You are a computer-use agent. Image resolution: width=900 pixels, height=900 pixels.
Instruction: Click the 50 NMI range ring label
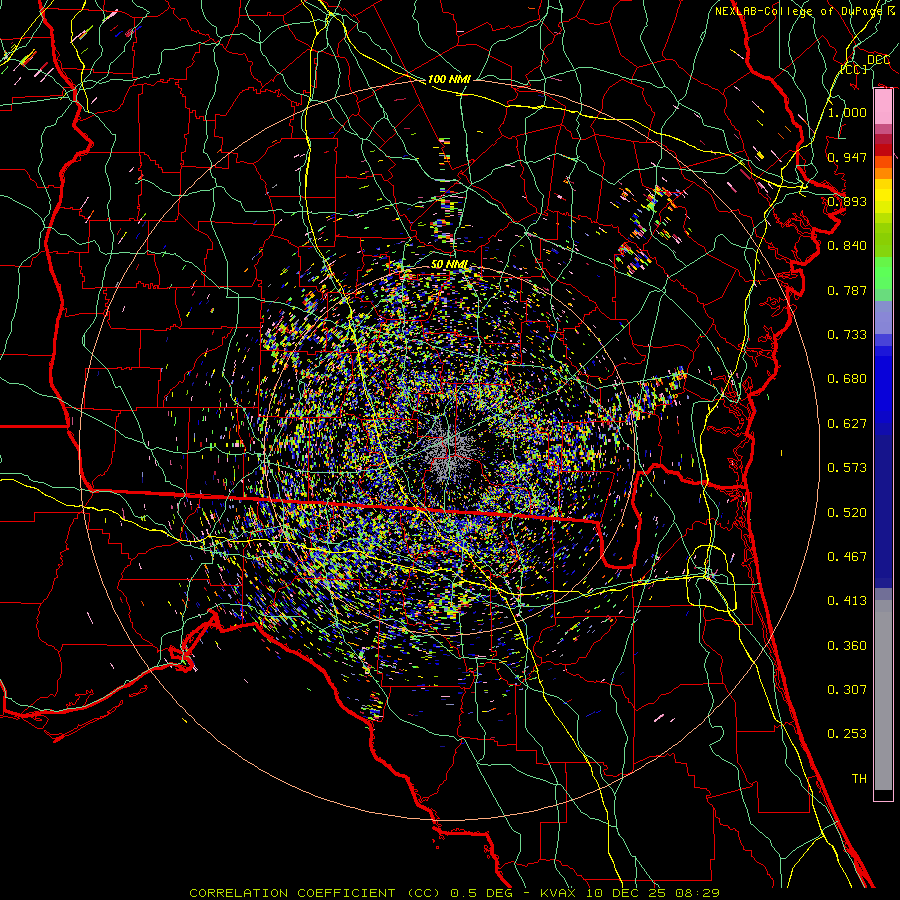click(450, 265)
